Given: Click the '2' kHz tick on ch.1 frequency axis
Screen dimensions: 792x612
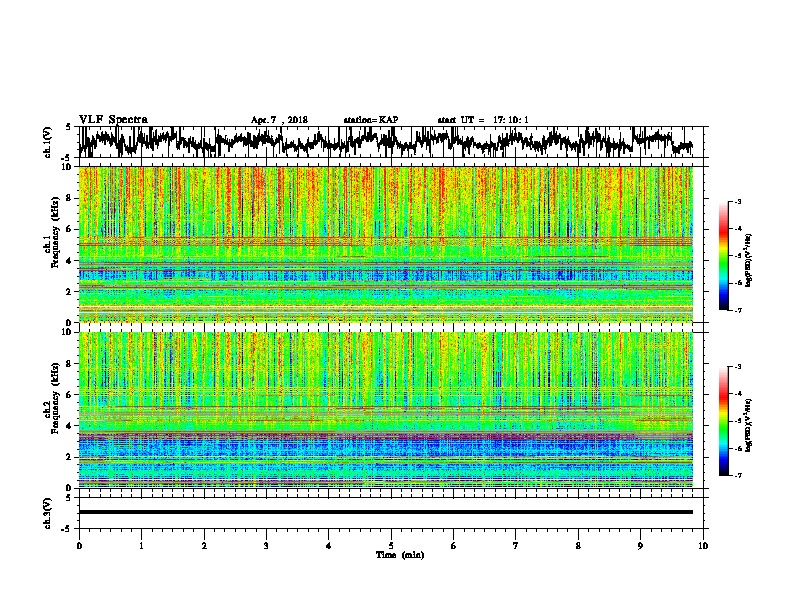Looking at the screenshot, I should (69, 291).
